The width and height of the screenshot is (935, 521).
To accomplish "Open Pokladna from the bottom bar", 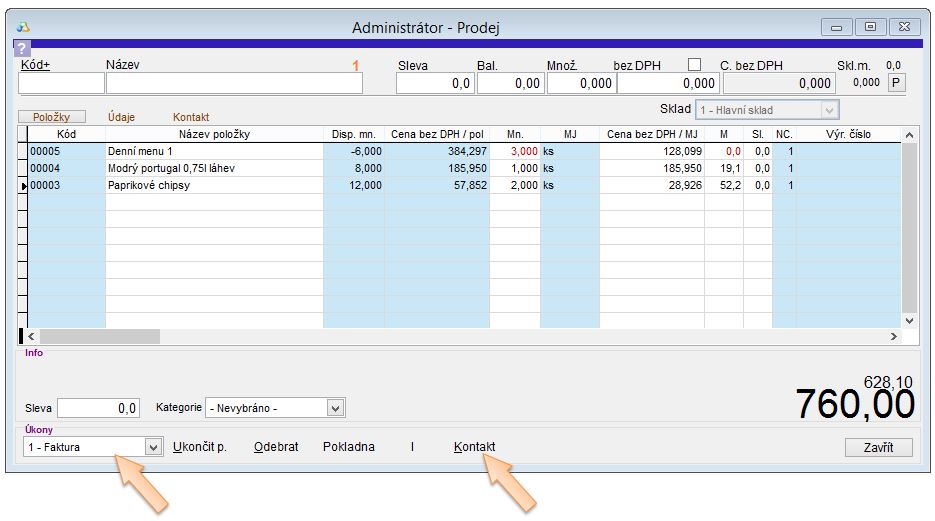I will pyautogui.click(x=348, y=447).
